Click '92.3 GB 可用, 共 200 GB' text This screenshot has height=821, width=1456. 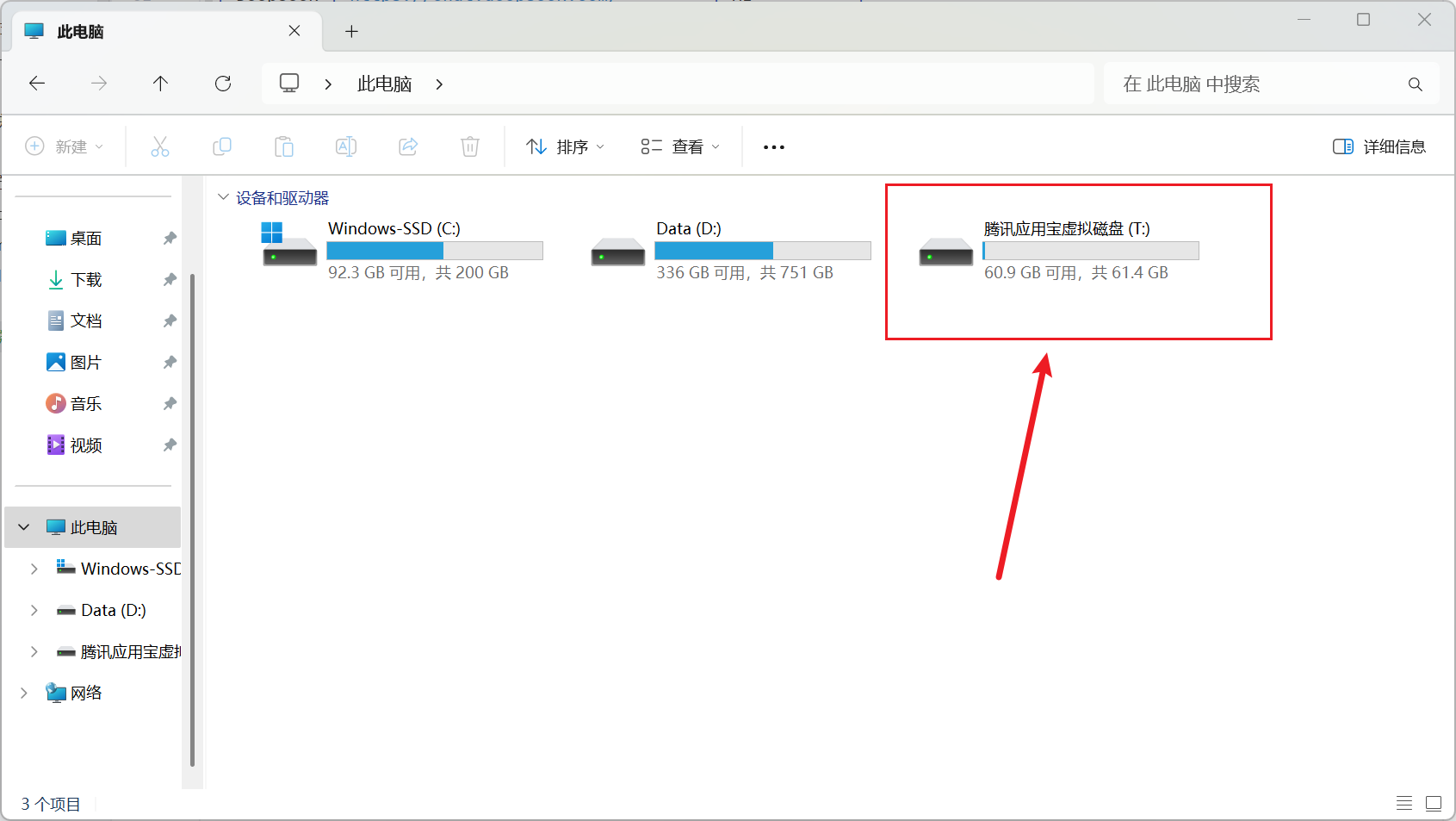[x=418, y=273]
